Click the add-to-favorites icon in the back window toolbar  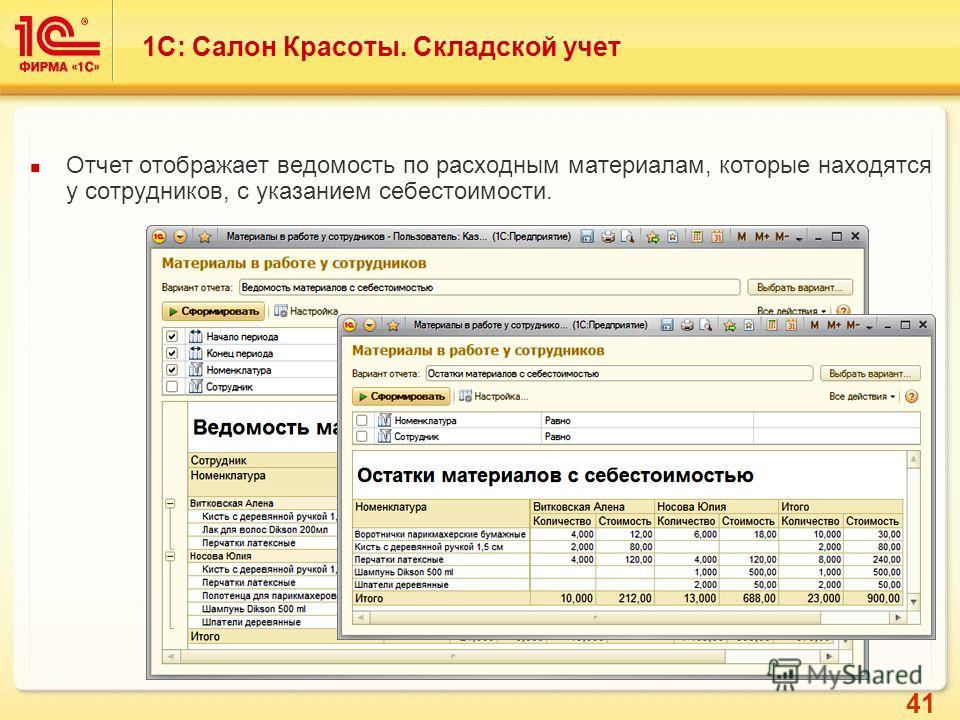[x=653, y=236]
